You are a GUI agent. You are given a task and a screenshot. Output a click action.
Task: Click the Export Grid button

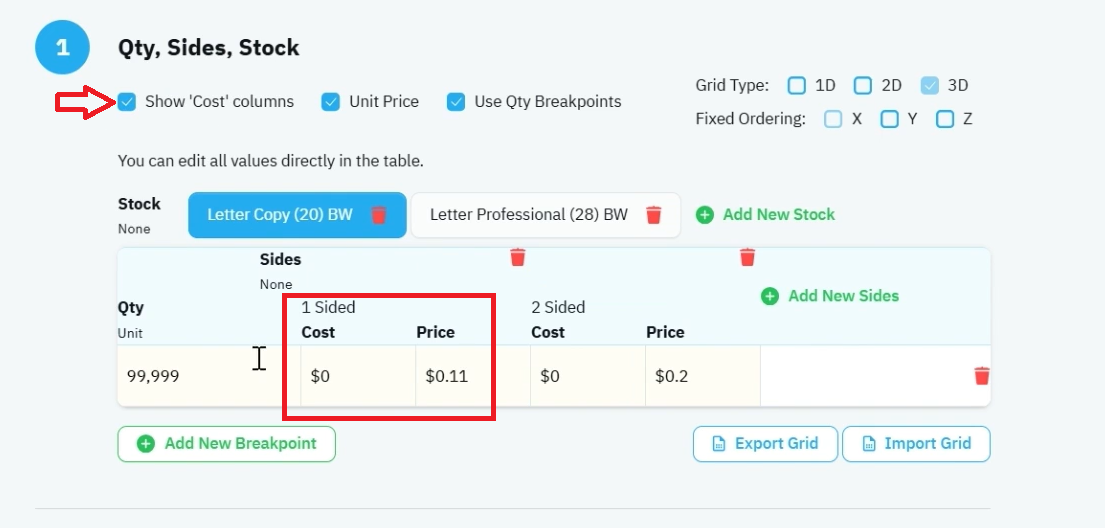tap(765, 444)
